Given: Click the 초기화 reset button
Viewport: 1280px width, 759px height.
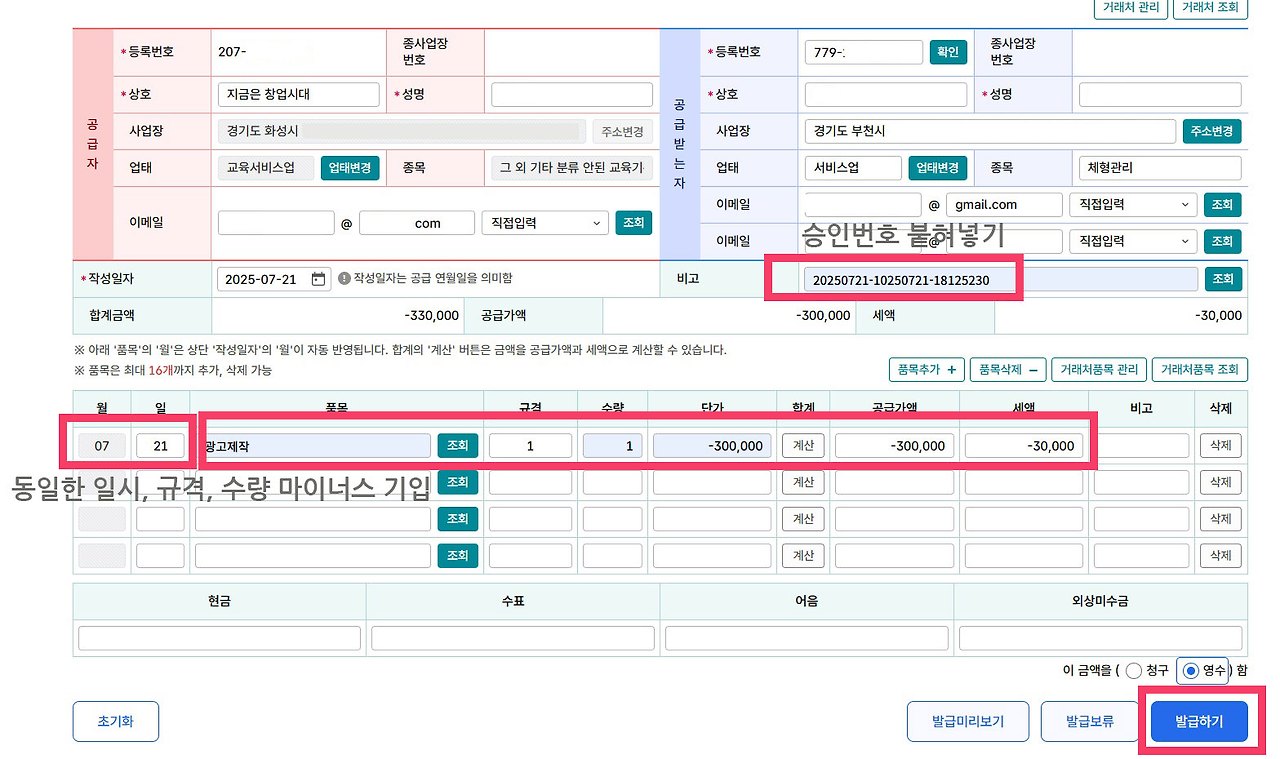Looking at the screenshot, I should (x=115, y=720).
